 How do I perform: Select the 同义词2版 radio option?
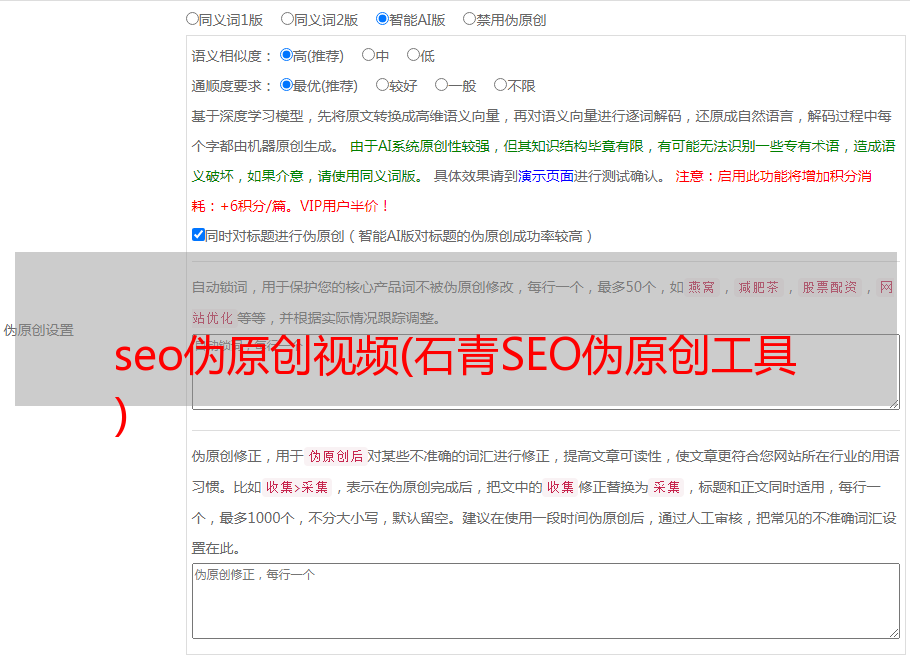(287, 19)
